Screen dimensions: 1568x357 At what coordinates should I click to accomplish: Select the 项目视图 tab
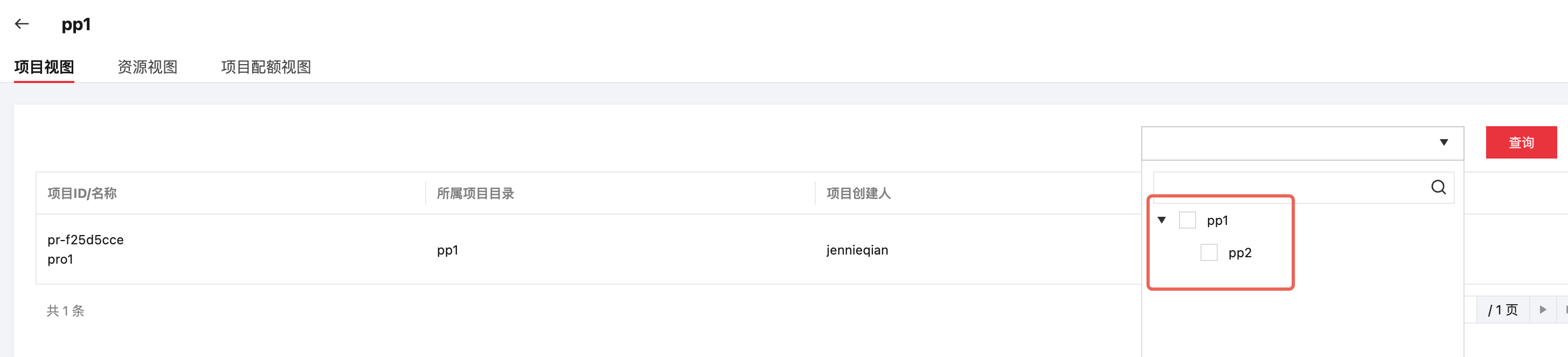coord(44,67)
